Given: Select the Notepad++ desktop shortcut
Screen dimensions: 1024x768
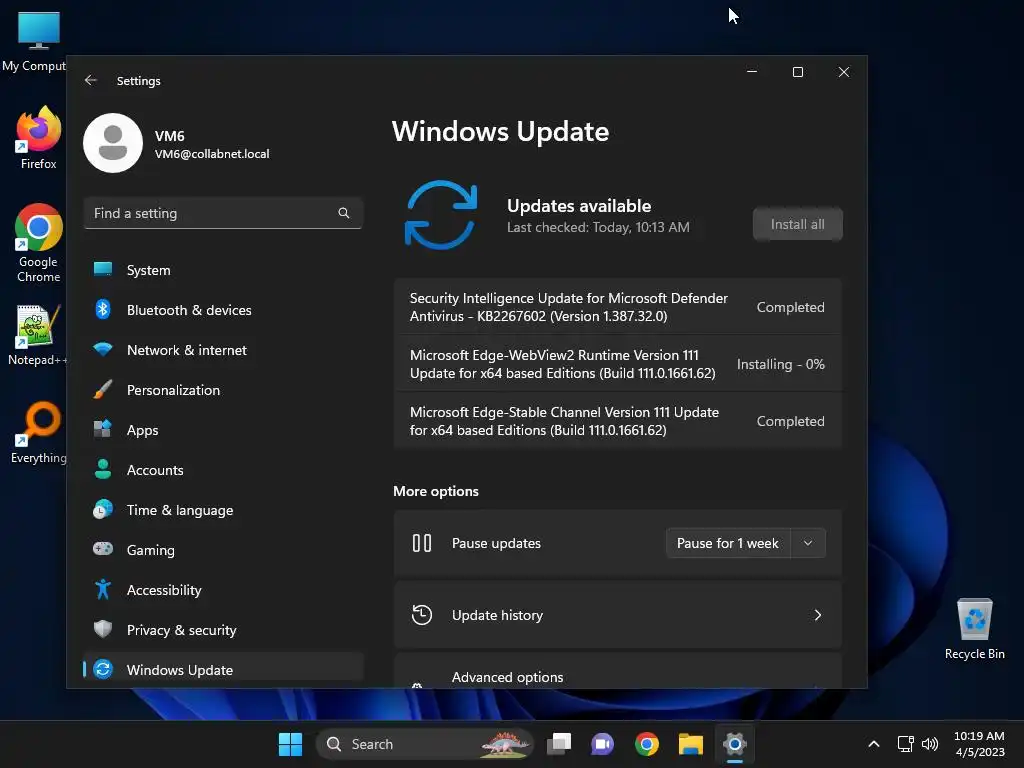Looking at the screenshot, I should pyautogui.click(x=37, y=335).
